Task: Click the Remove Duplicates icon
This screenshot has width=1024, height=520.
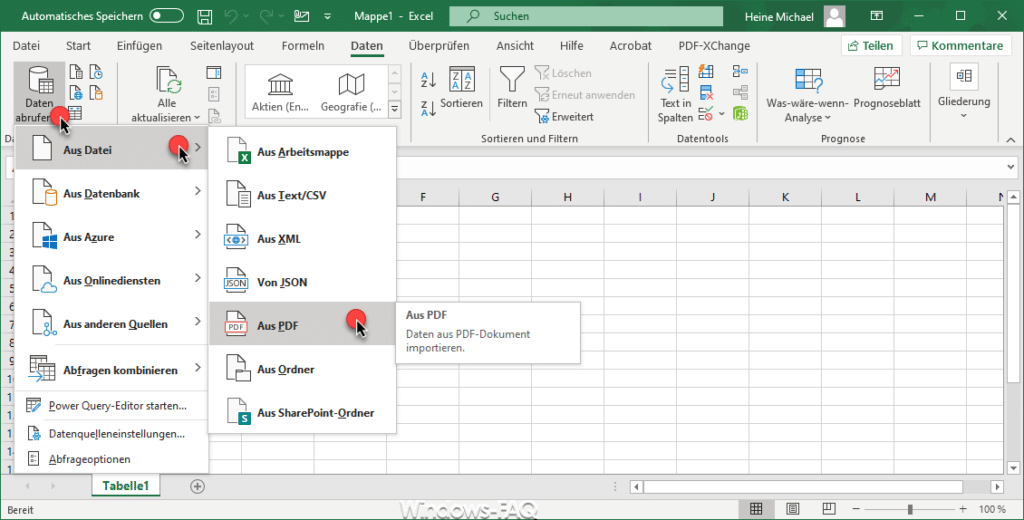Action: (706, 93)
